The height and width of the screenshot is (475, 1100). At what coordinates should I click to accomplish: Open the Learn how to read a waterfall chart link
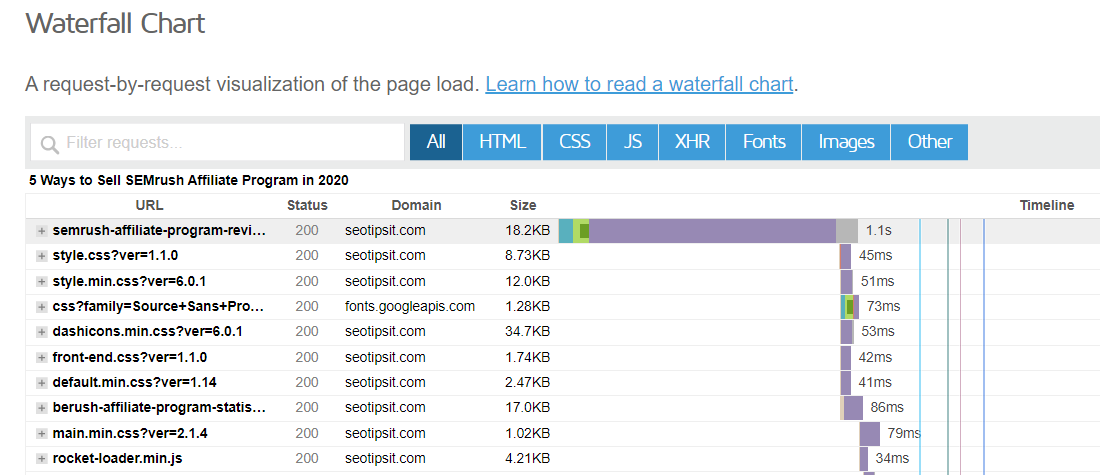[x=639, y=84]
